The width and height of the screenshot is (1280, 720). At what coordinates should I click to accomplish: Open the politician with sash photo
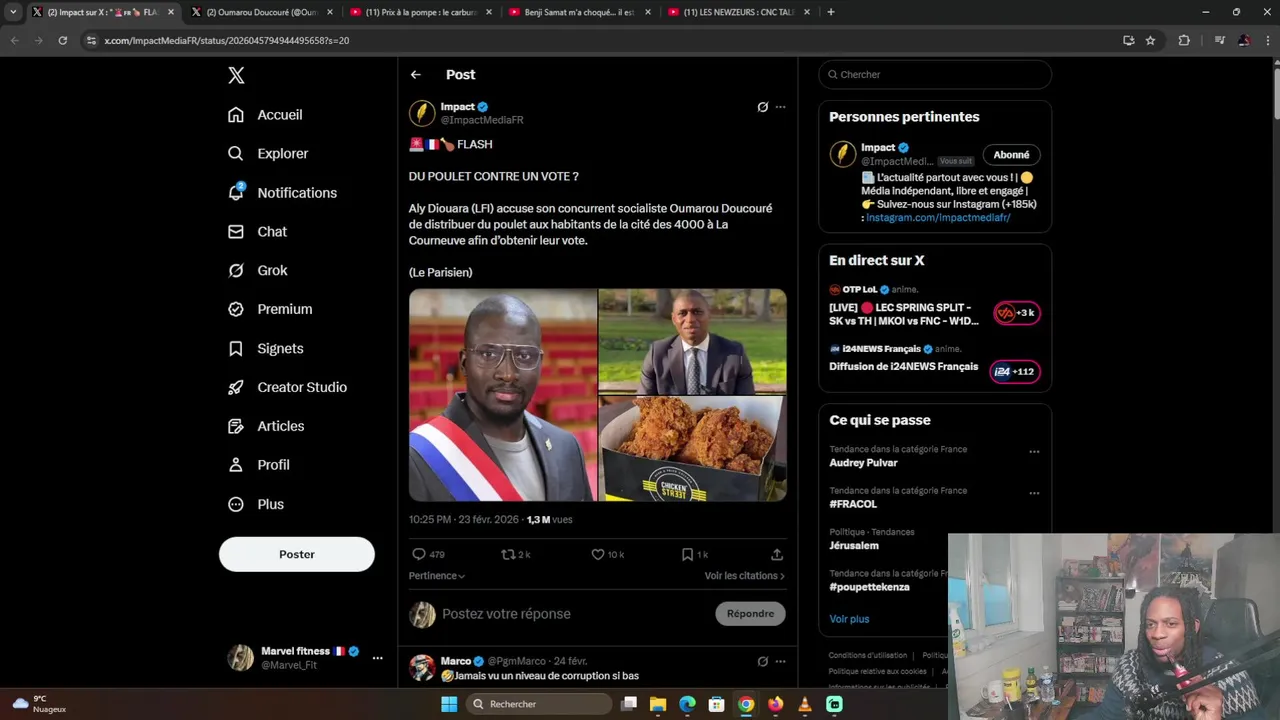tap(503, 395)
